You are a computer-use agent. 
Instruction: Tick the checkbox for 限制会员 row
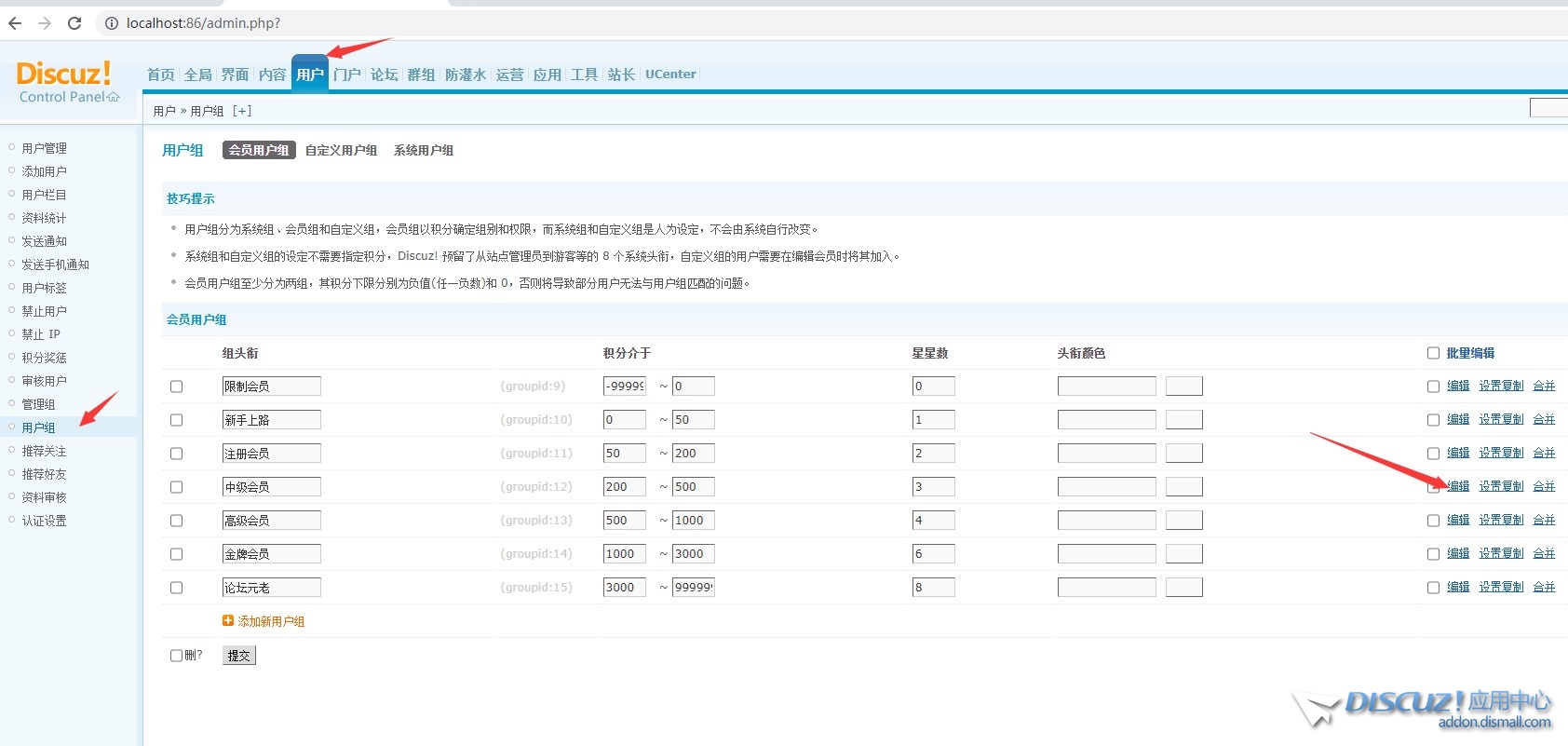[x=177, y=387]
